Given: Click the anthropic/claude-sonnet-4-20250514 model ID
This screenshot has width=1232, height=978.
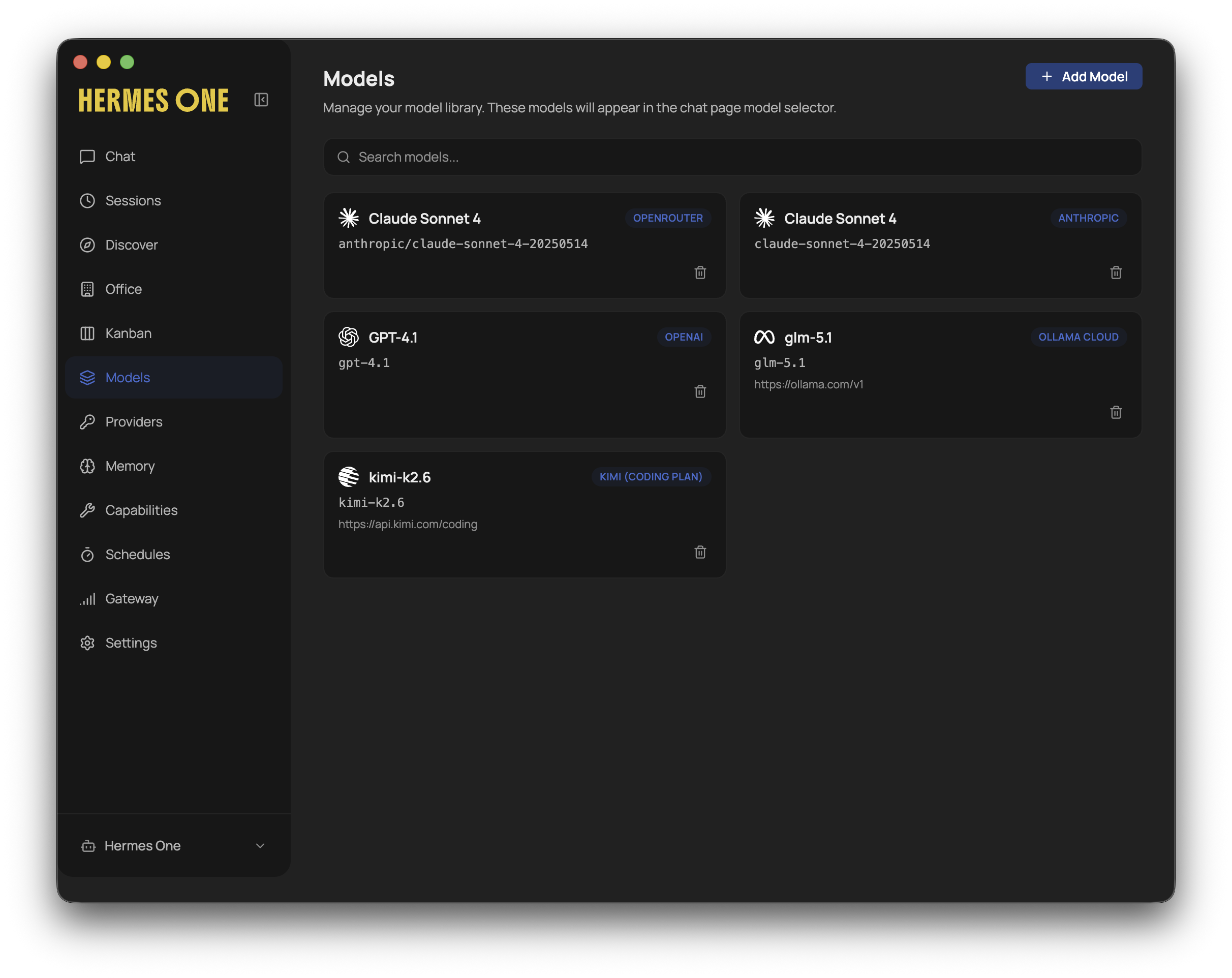Looking at the screenshot, I should tap(463, 244).
